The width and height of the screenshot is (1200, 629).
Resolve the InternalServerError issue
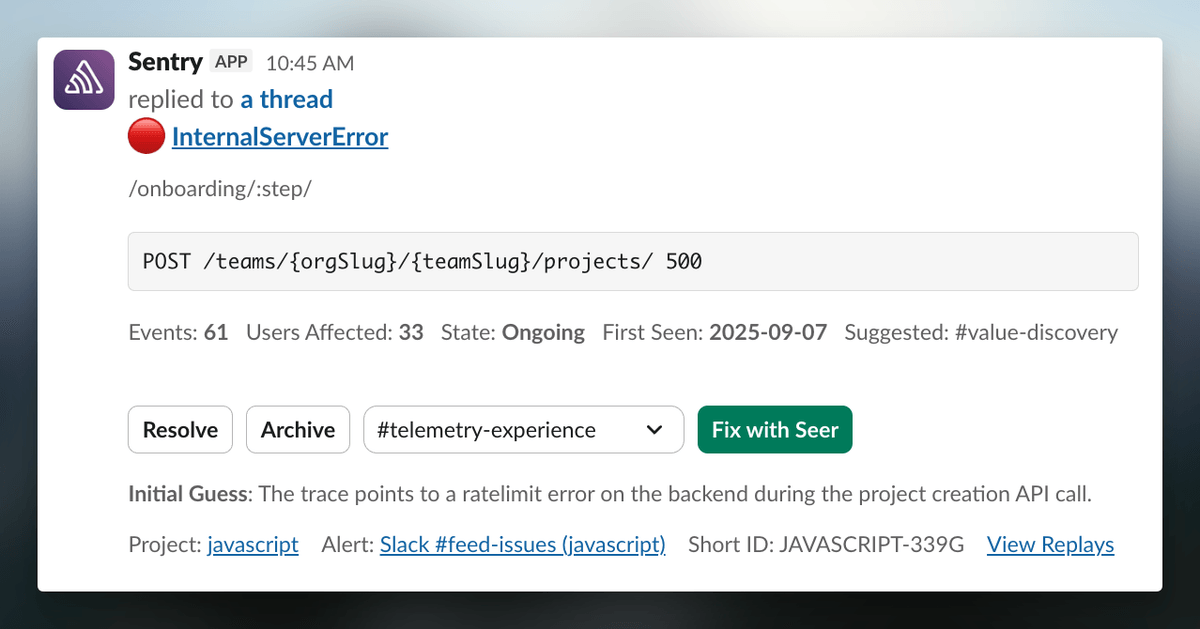tap(180, 429)
